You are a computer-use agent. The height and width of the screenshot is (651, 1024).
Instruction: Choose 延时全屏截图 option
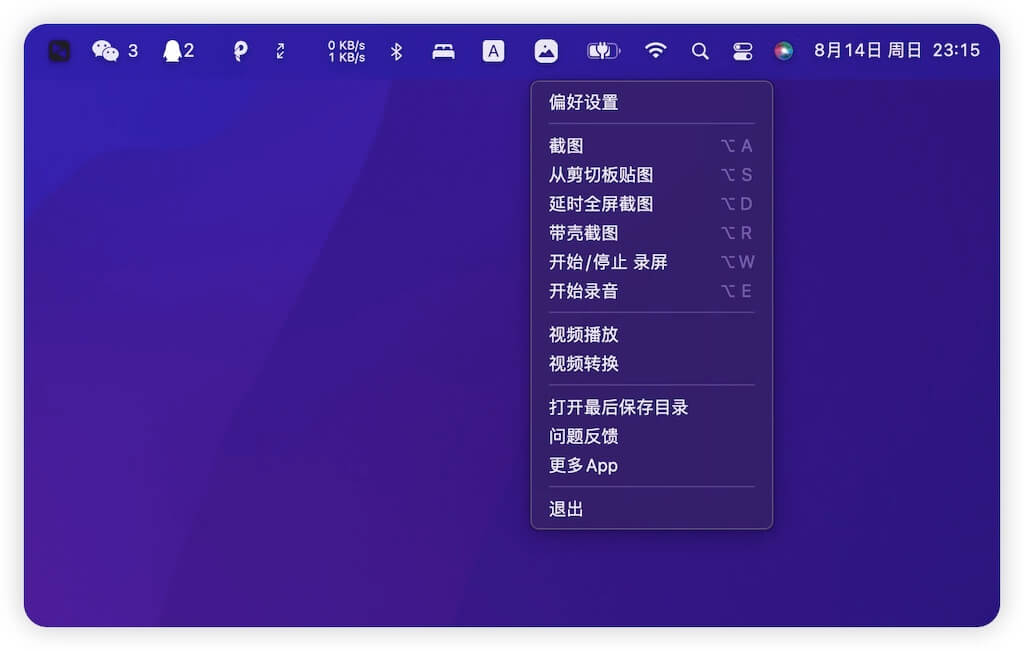click(601, 204)
